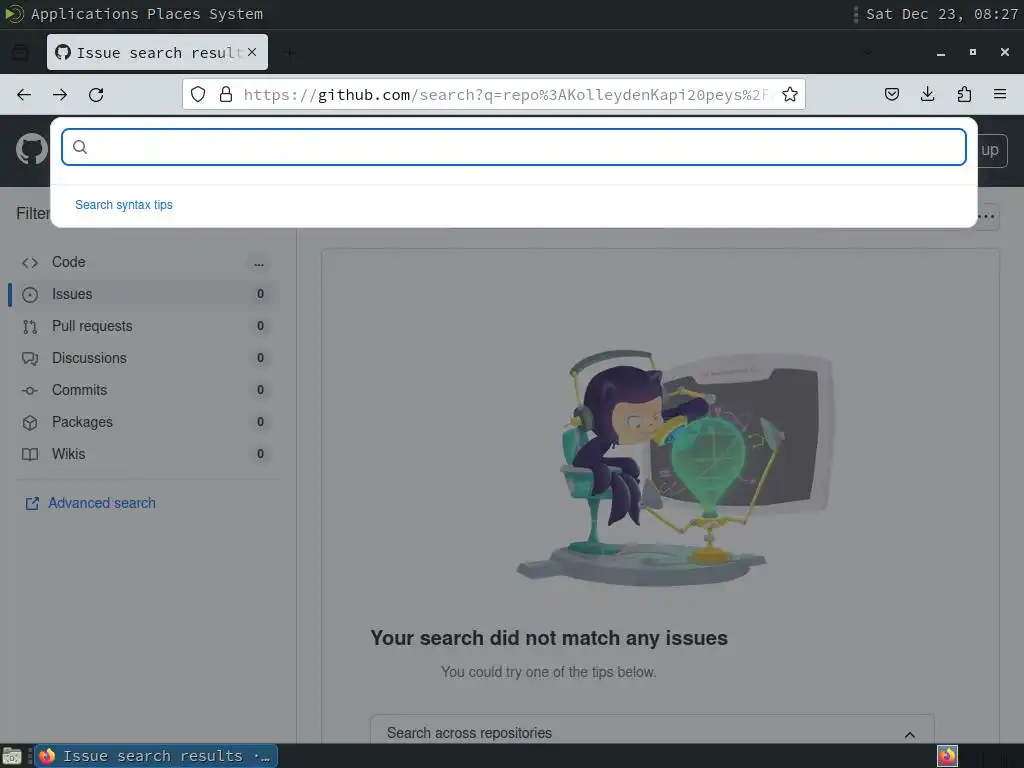Screen dimensions: 1024x768
Task: Open a new browser tab
Action: [289, 52]
